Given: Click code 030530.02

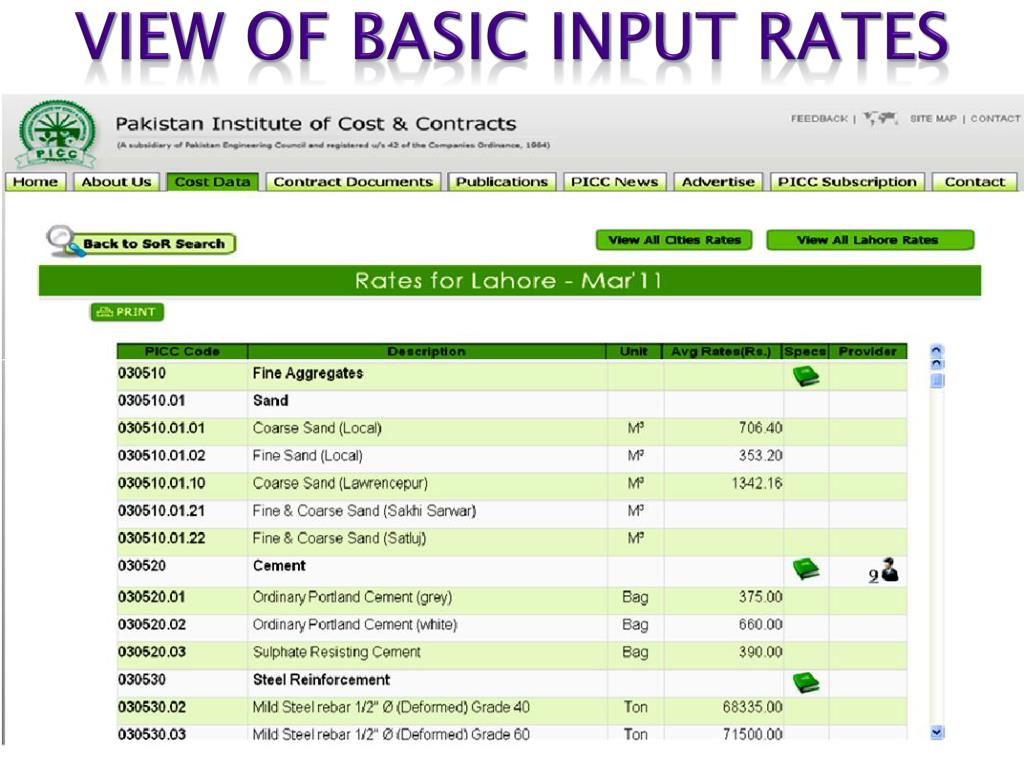Looking at the screenshot, I should (152, 707).
